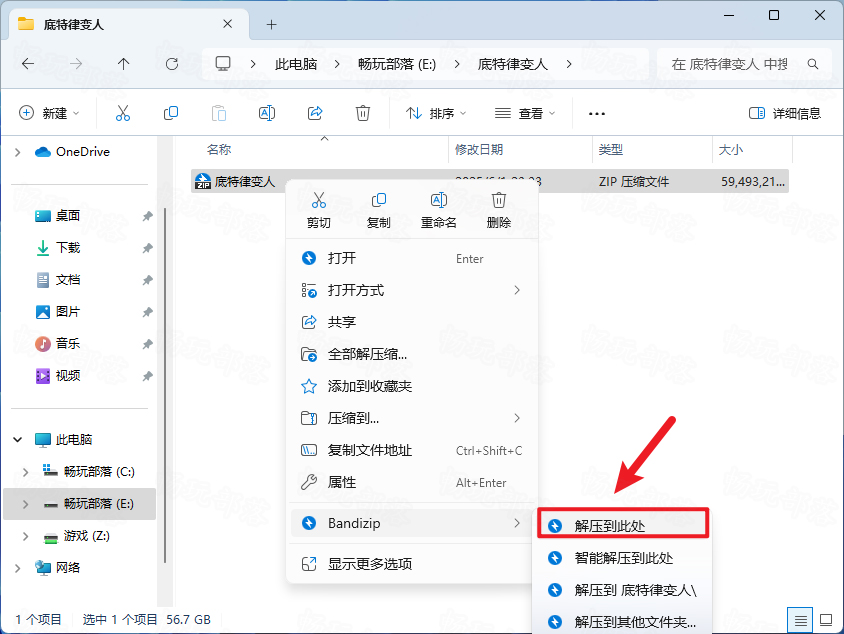Viewport: 844px width, 634px height.
Task: Choose 删除 in the context menu
Action: pos(498,210)
